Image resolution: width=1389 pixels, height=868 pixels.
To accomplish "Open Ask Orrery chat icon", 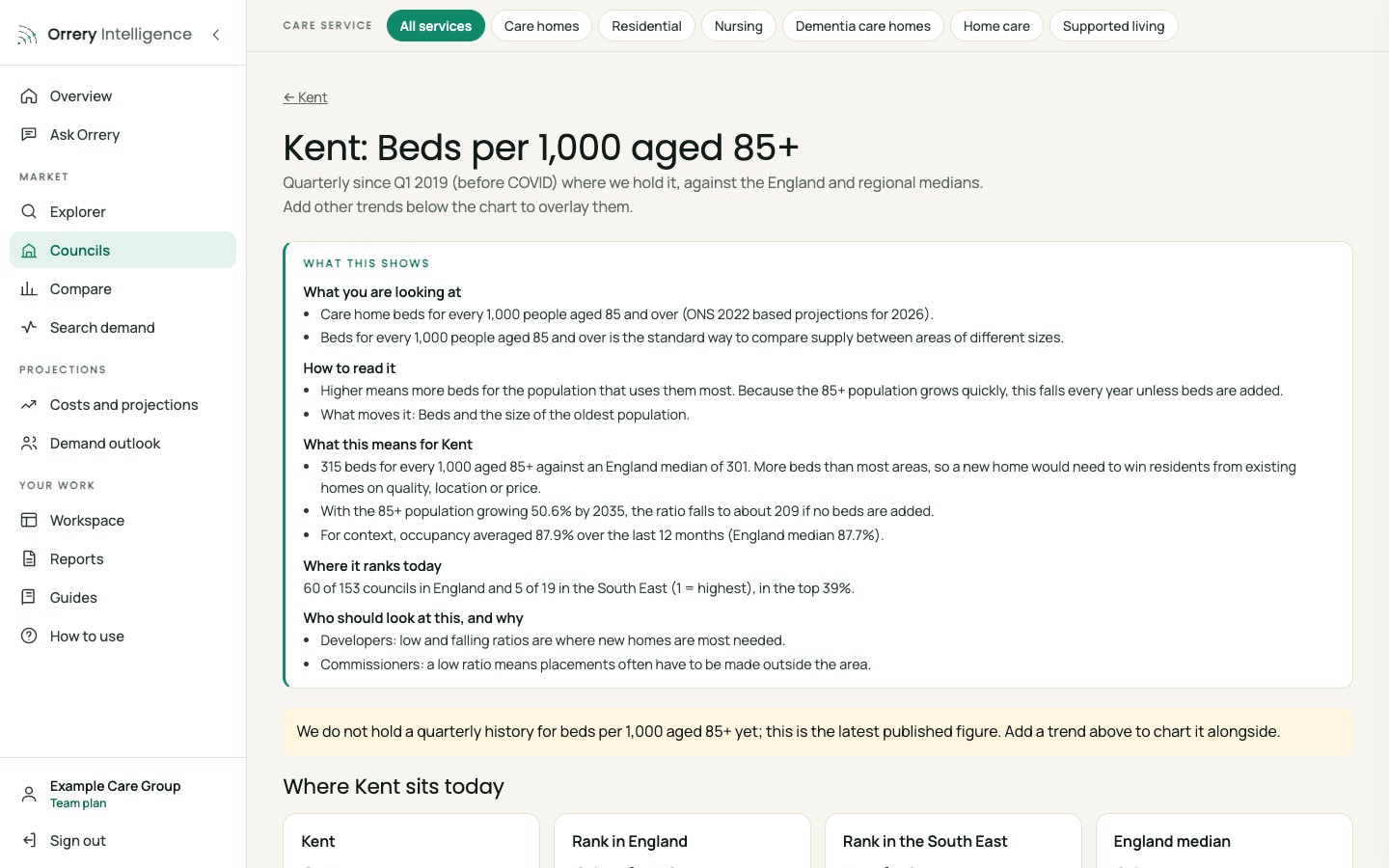I will coord(29,134).
